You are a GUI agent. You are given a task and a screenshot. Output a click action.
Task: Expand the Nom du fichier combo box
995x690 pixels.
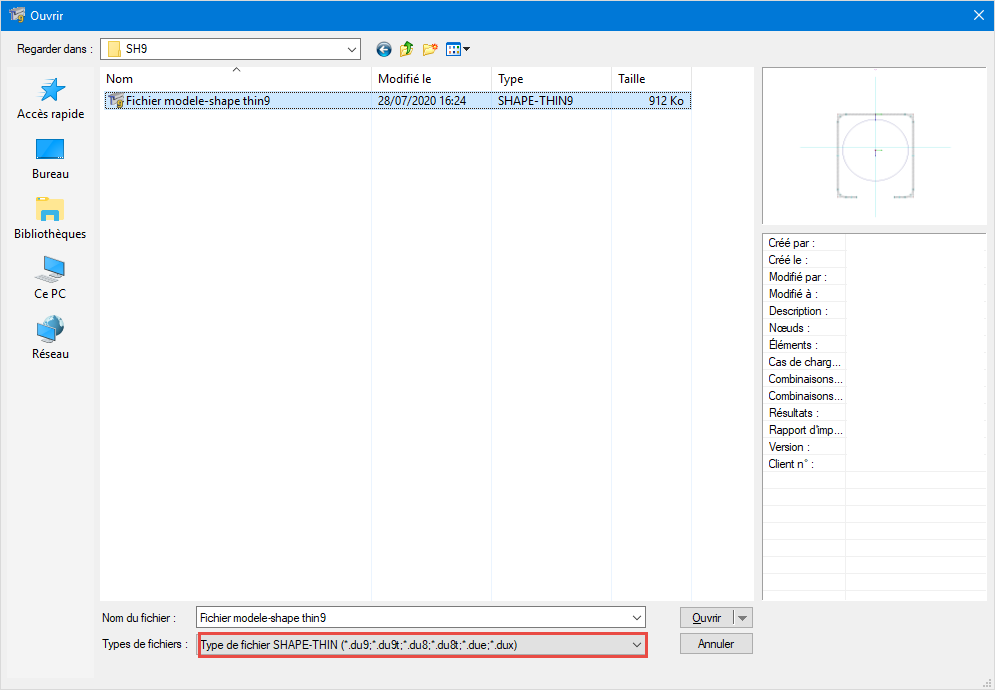click(x=637, y=617)
